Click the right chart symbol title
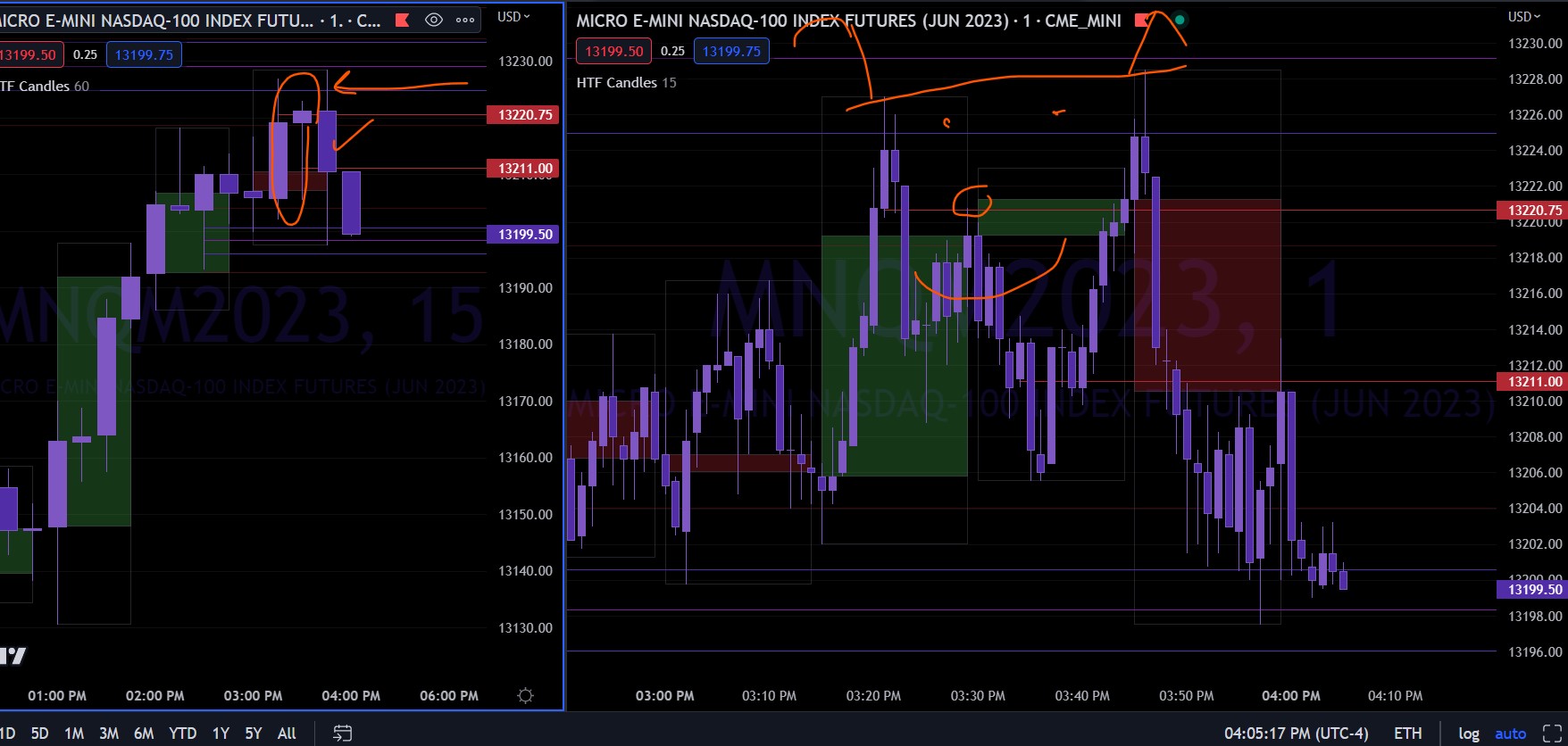1568x746 pixels. [848, 21]
